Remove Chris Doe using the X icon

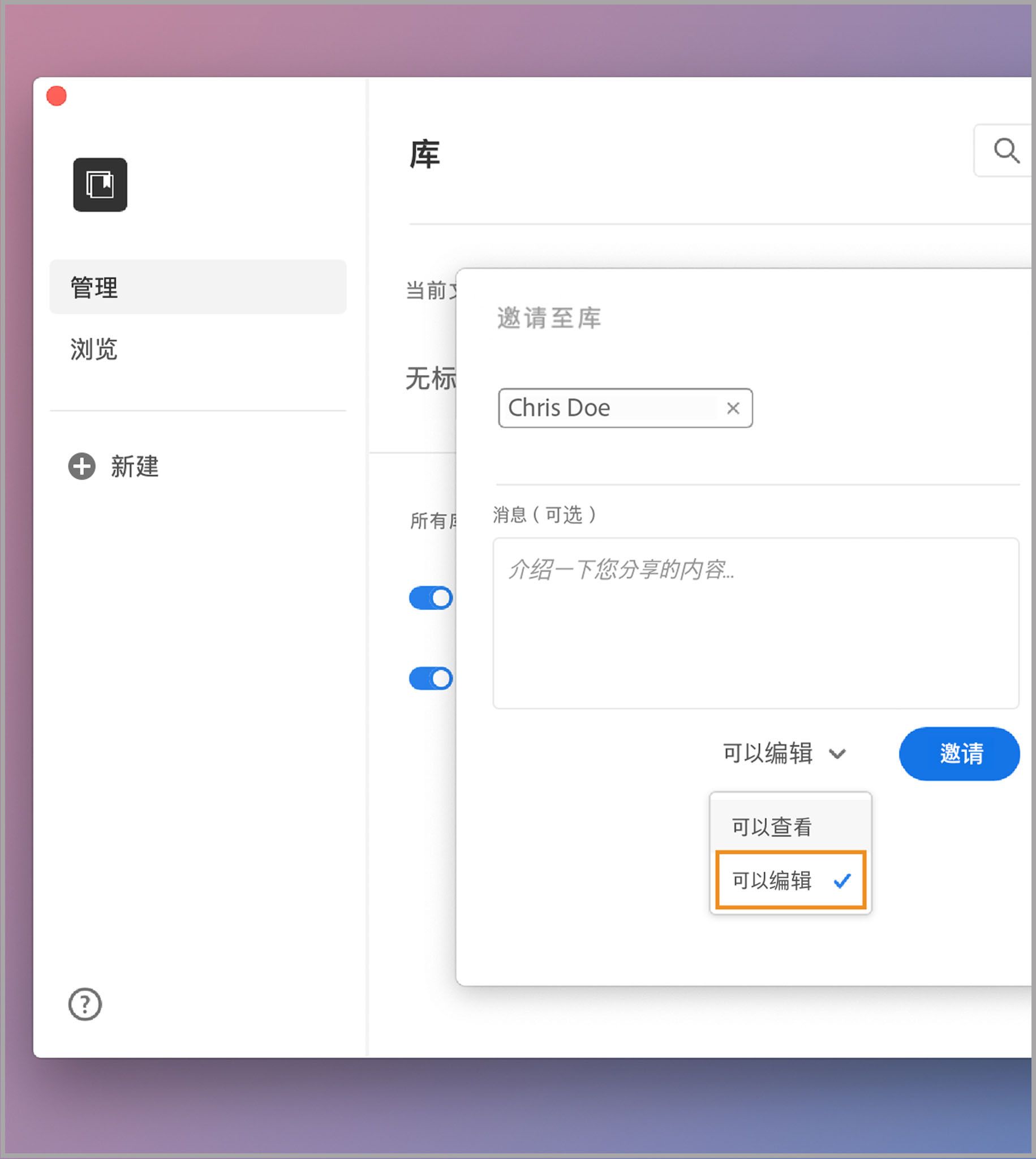[x=733, y=407]
